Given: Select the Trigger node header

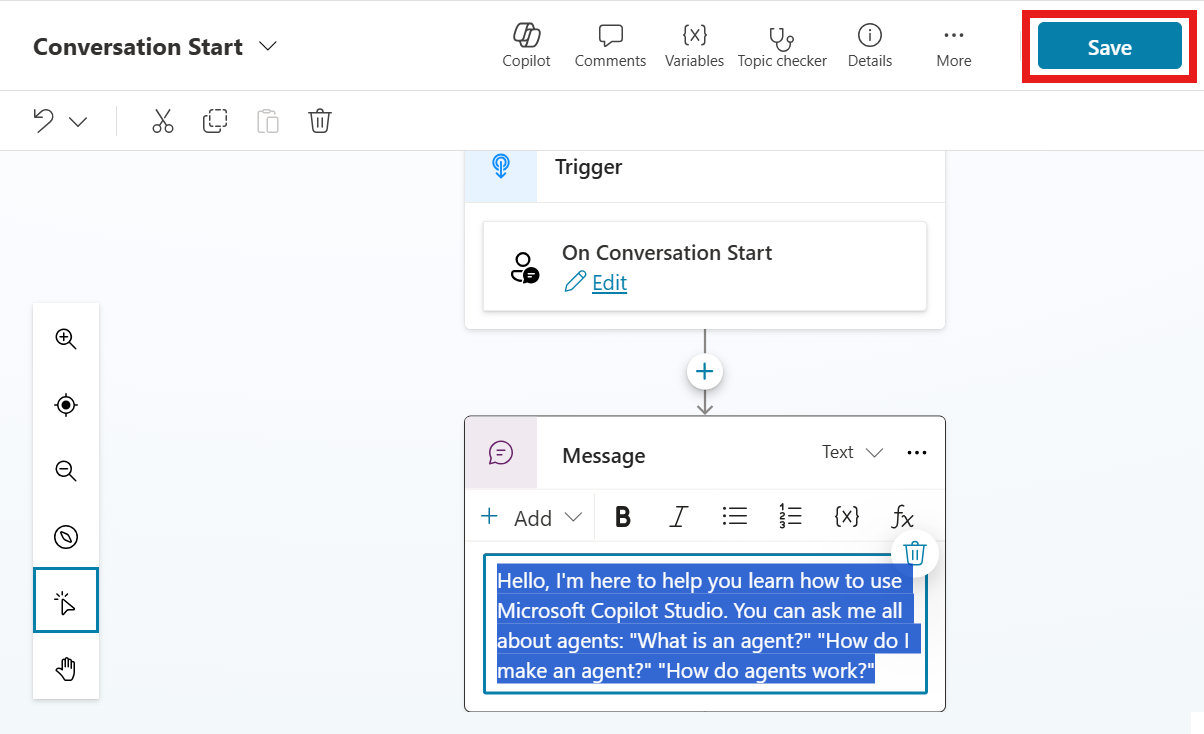Looking at the screenshot, I should point(589,167).
